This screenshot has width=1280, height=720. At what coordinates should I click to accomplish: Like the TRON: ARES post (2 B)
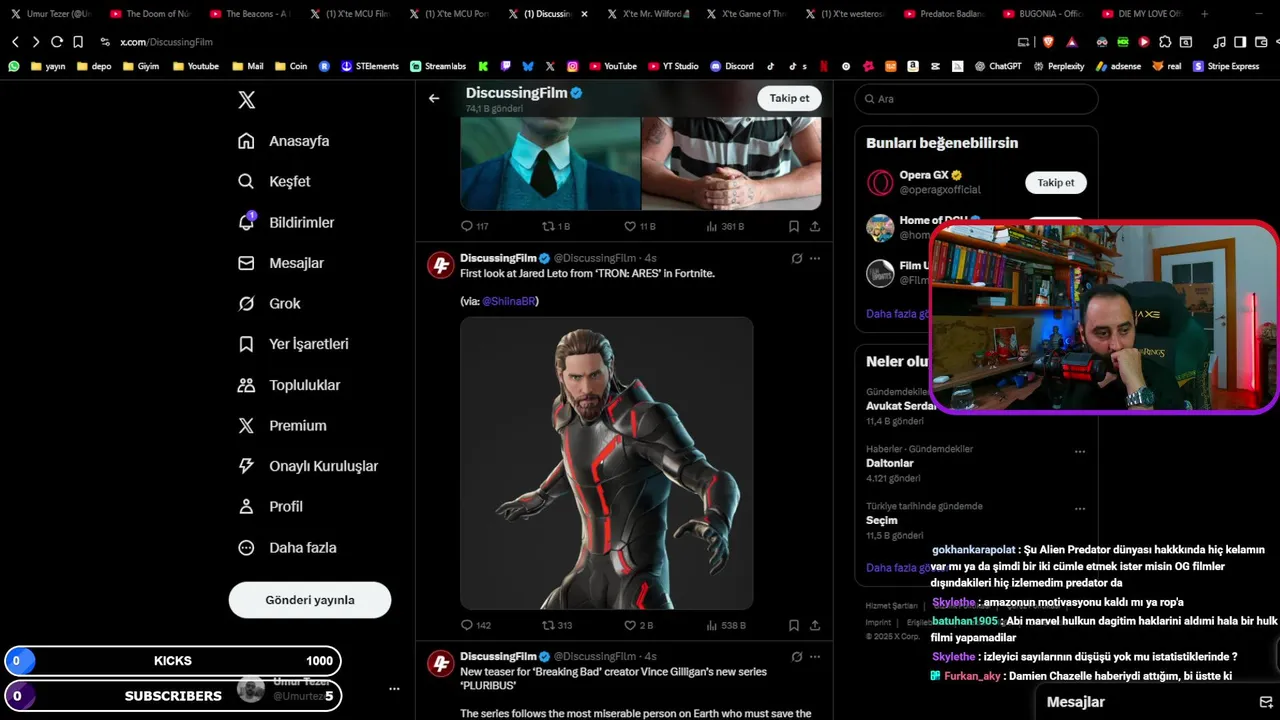[x=638, y=625]
